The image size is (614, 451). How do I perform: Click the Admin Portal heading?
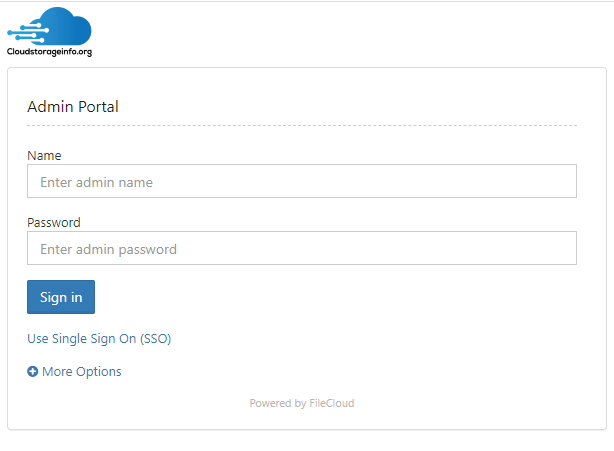73,106
